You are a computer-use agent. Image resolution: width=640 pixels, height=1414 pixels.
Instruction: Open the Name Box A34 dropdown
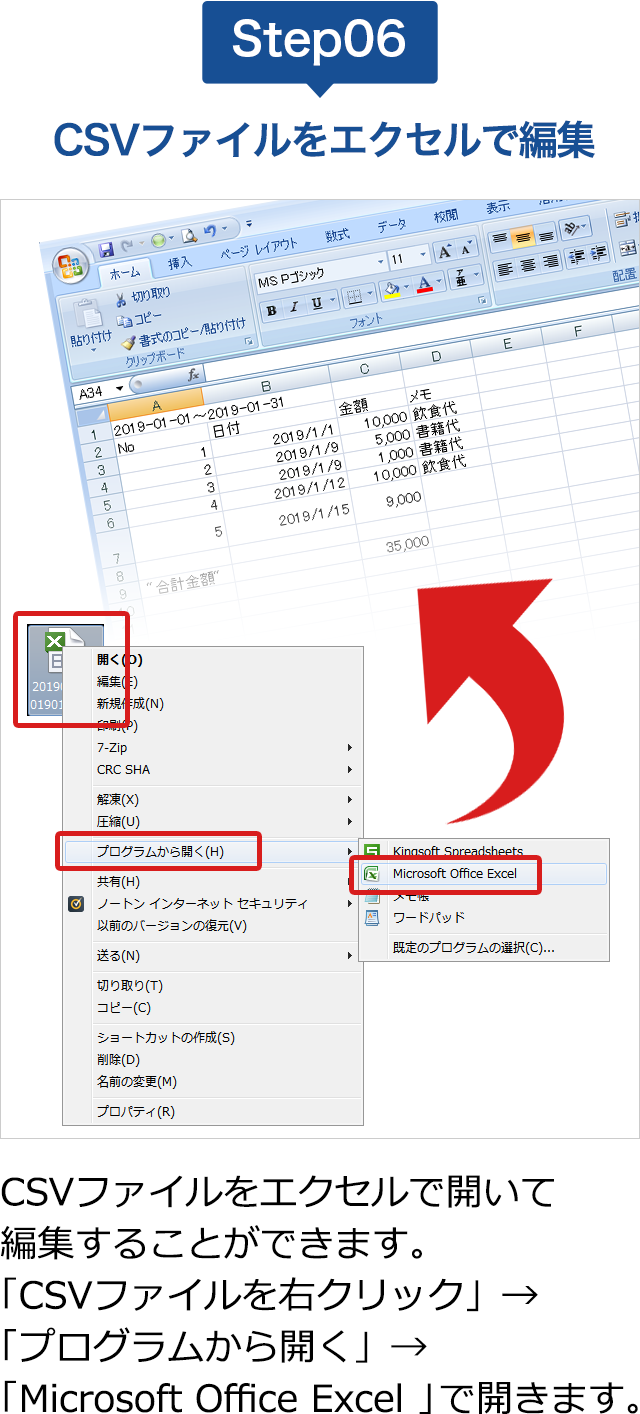tap(121, 389)
